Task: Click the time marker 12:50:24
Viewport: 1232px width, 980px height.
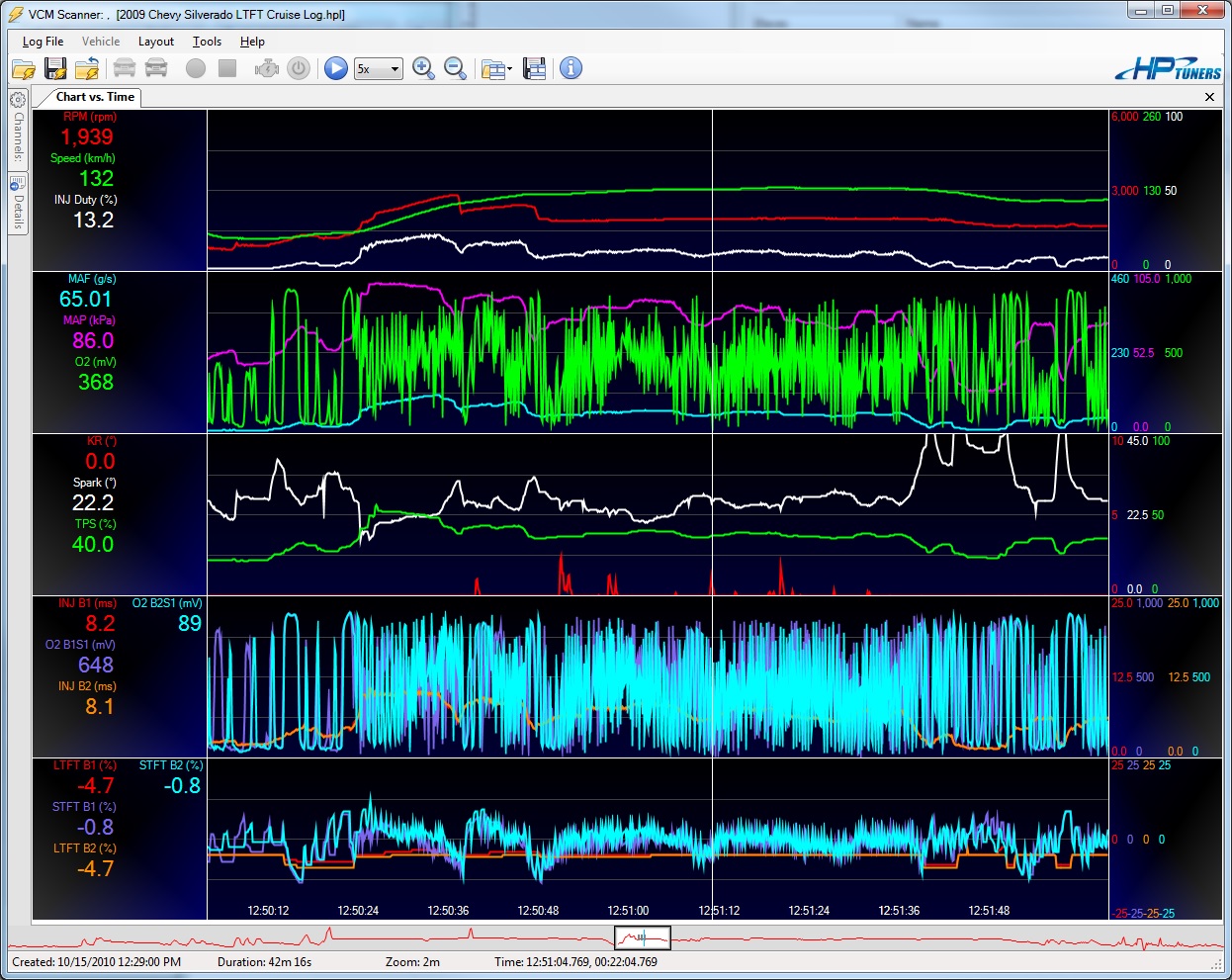Action: pos(358,911)
